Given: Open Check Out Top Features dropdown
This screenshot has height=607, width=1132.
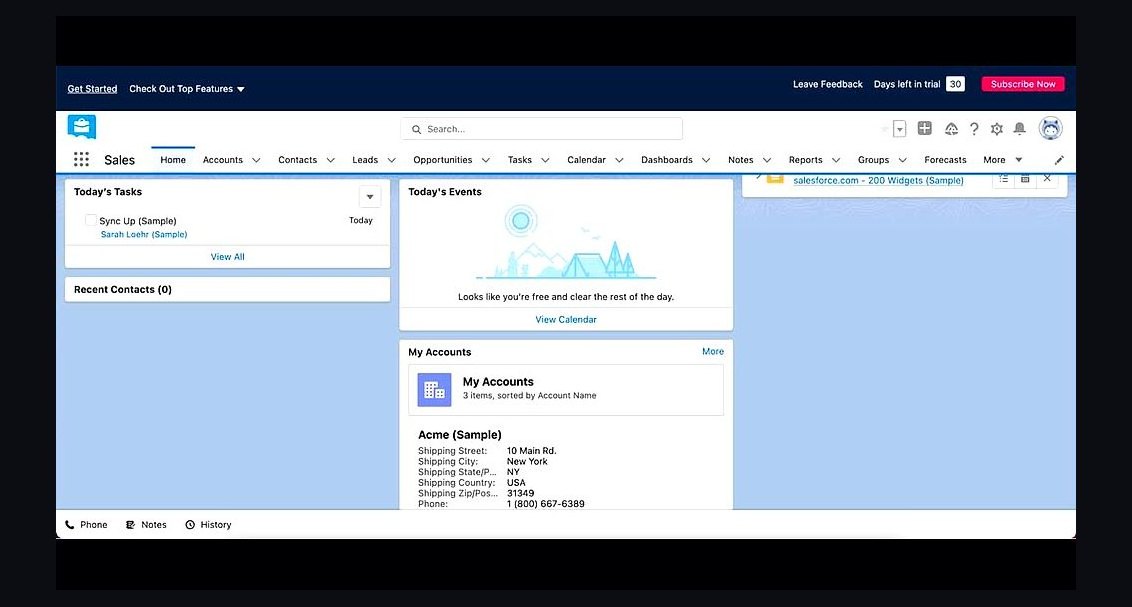Looking at the screenshot, I should click(186, 89).
